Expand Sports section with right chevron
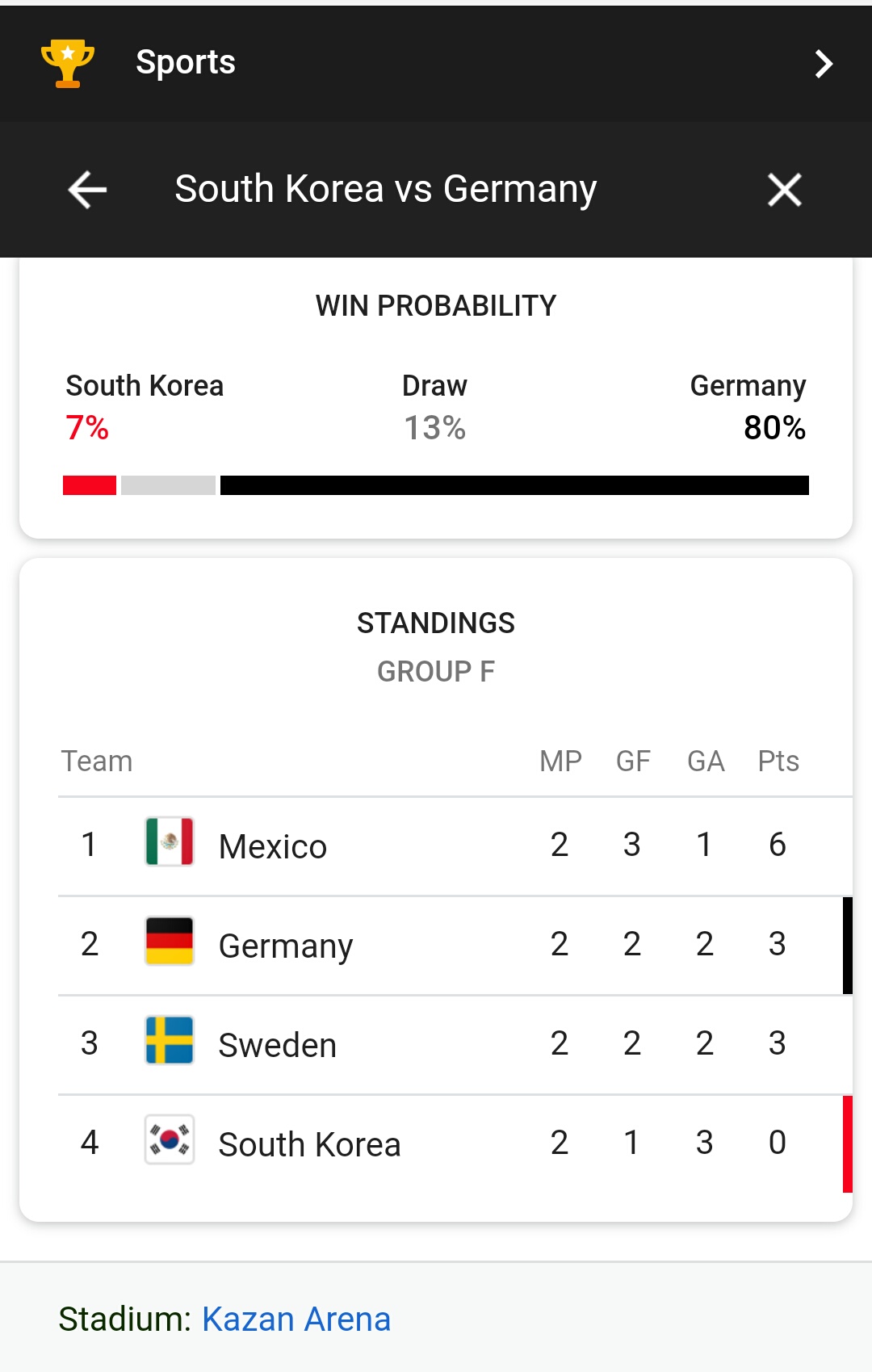This screenshot has height=1372, width=872. pyautogui.click(x=823, y=64)
